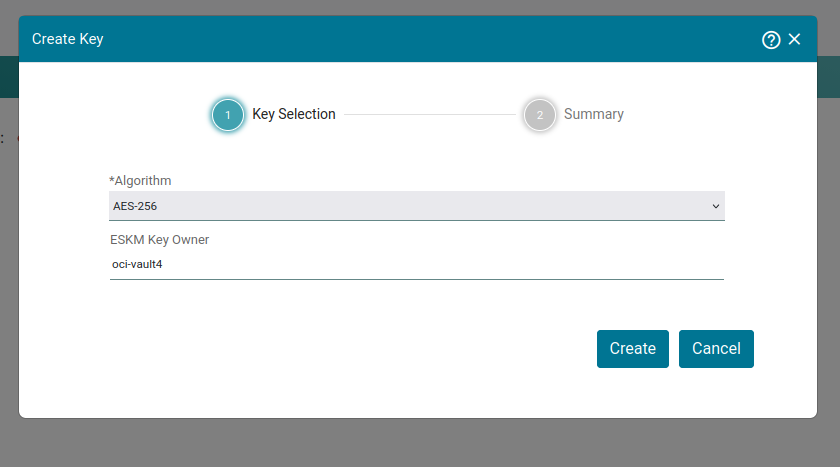The width and height of the screenshot is (840, 467).
Task: Click the teal dialog header bar
Action: click(x=418, y=39)
